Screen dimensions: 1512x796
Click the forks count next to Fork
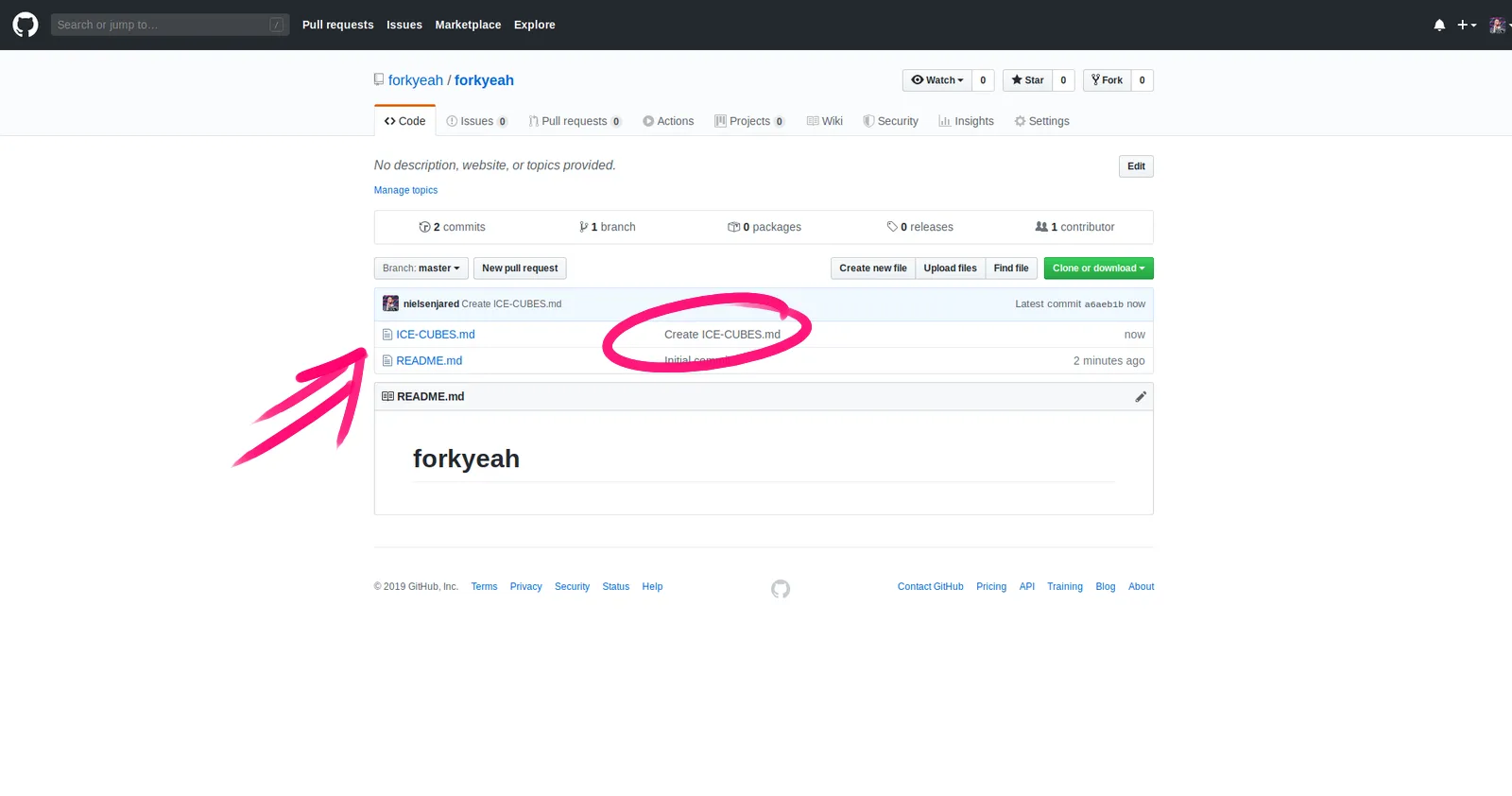click(x=1142, y=80)
